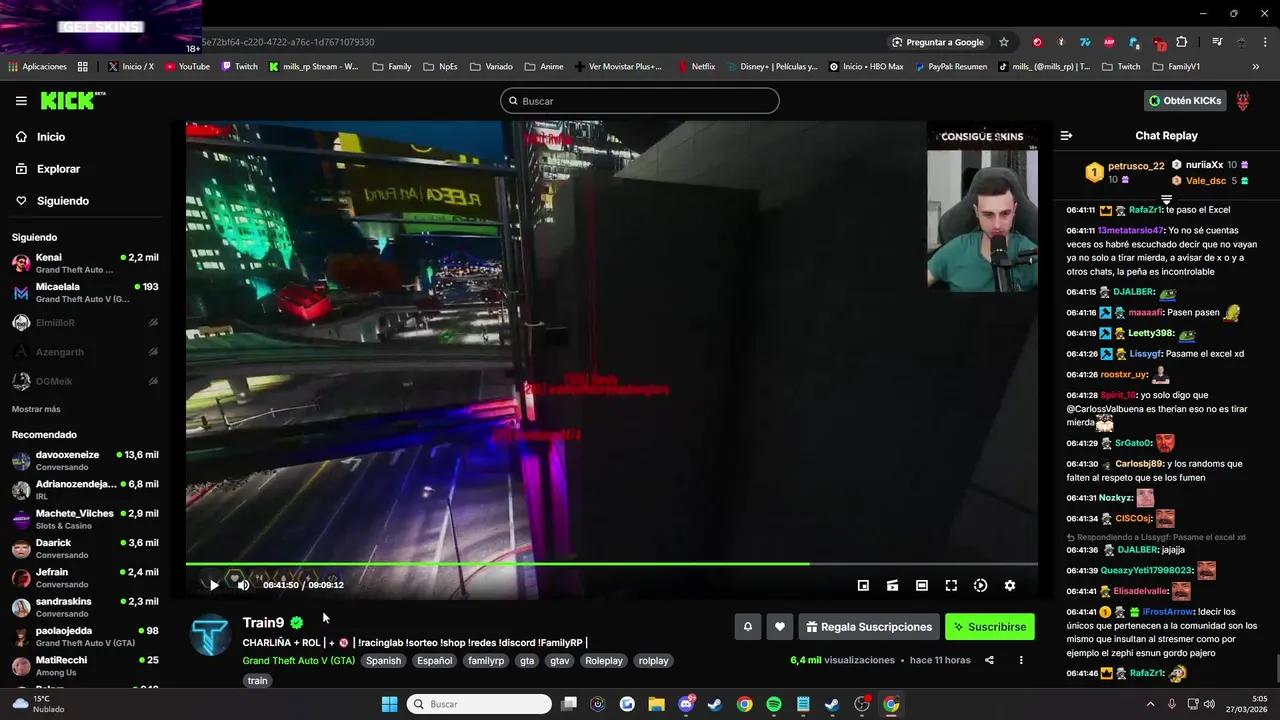
Task: Open Micaelala's channel in sidebar
Action: point(85,293)
